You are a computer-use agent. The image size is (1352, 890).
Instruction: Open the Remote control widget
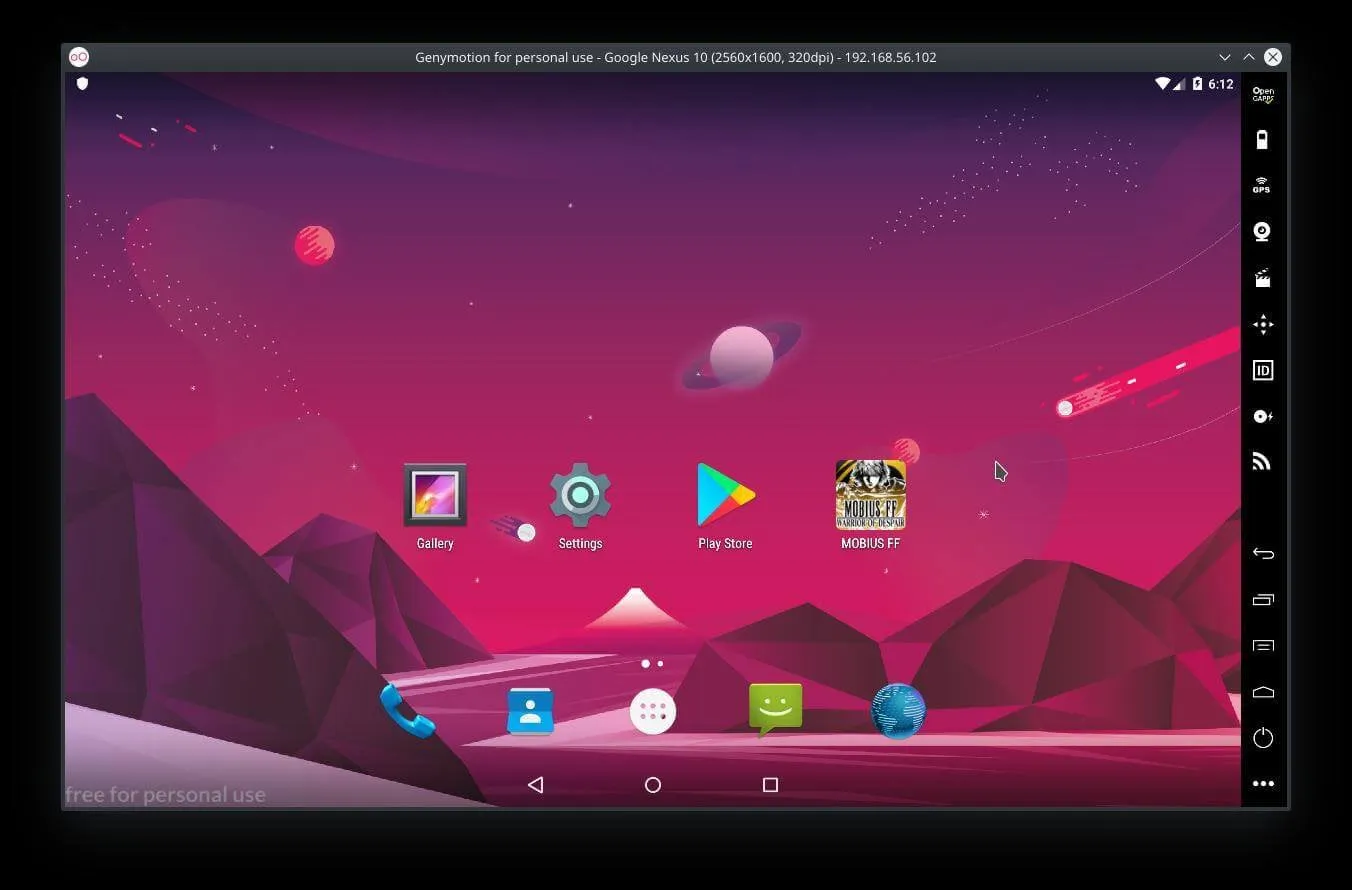pos(1263,324)
